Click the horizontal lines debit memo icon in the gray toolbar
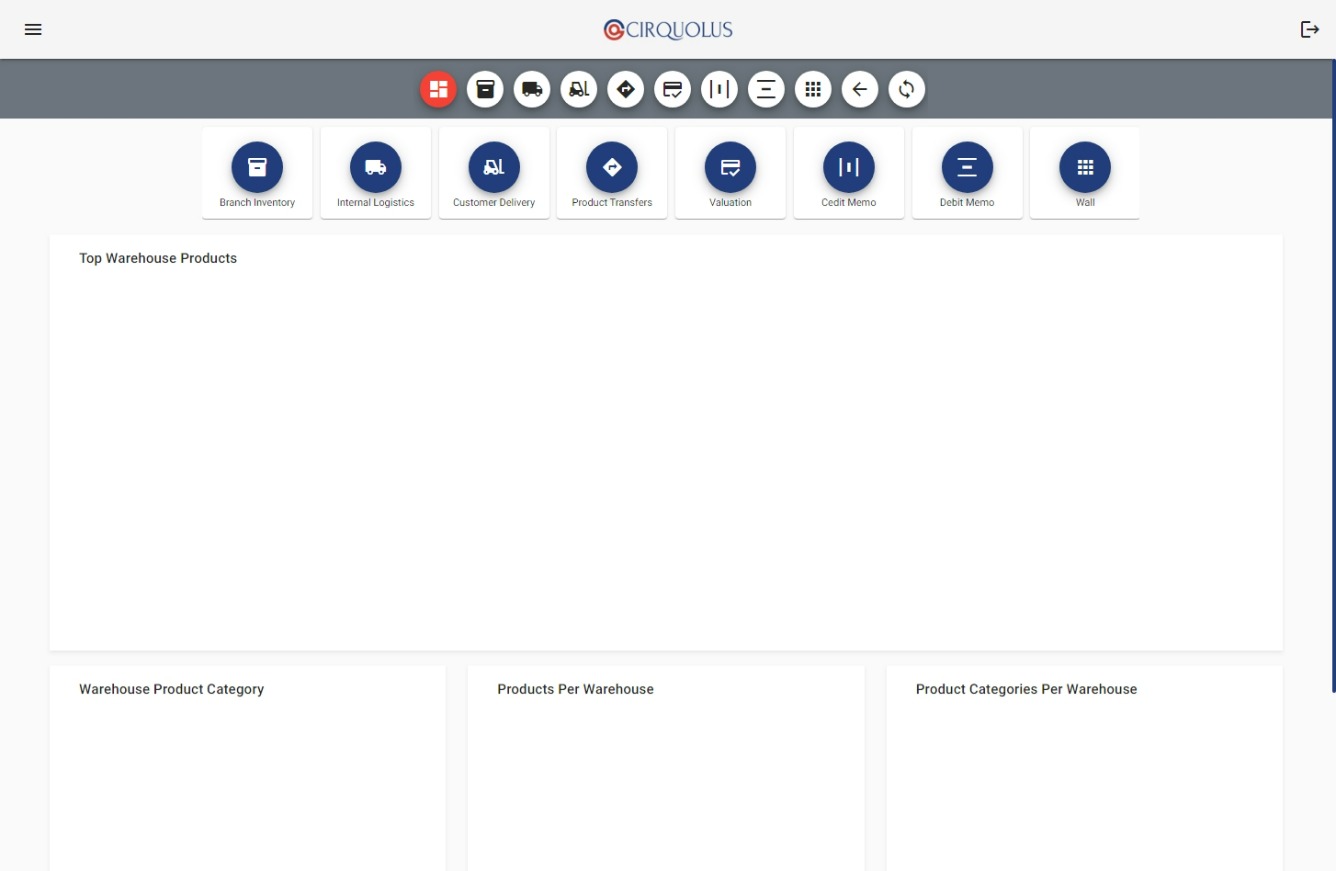The image size is (1336, 871). [x=766, y=89]
